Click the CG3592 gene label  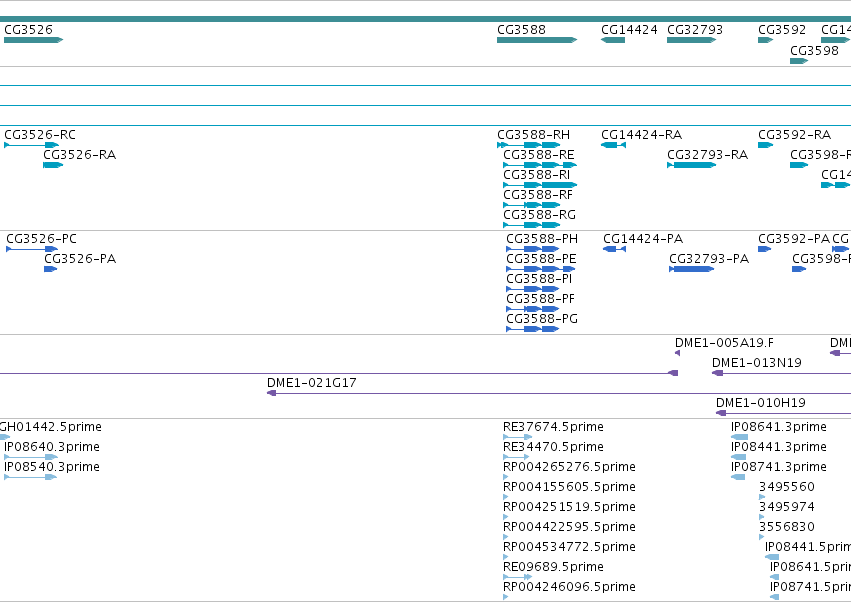coord(782,29)
